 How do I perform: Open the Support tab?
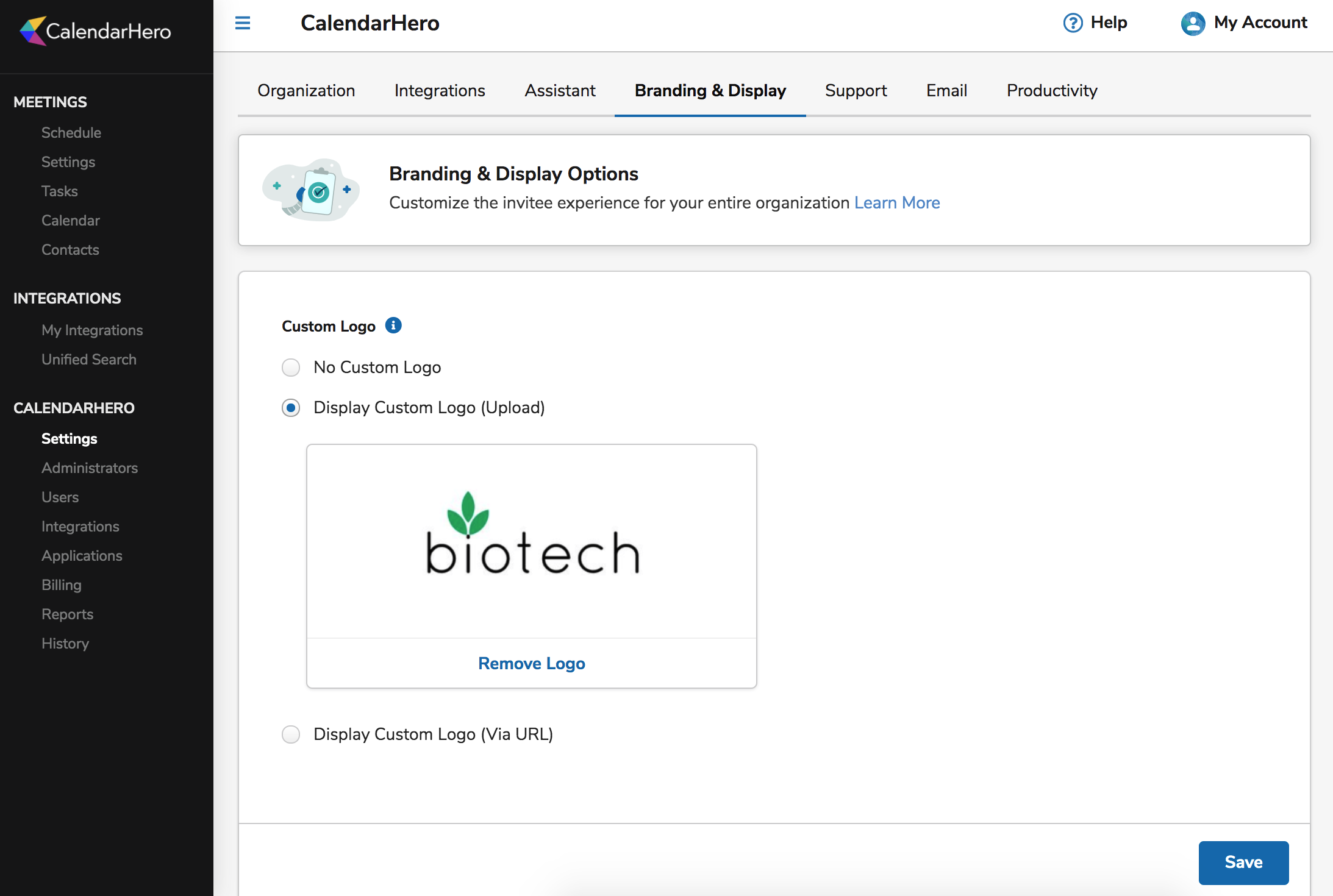point(856,90)
